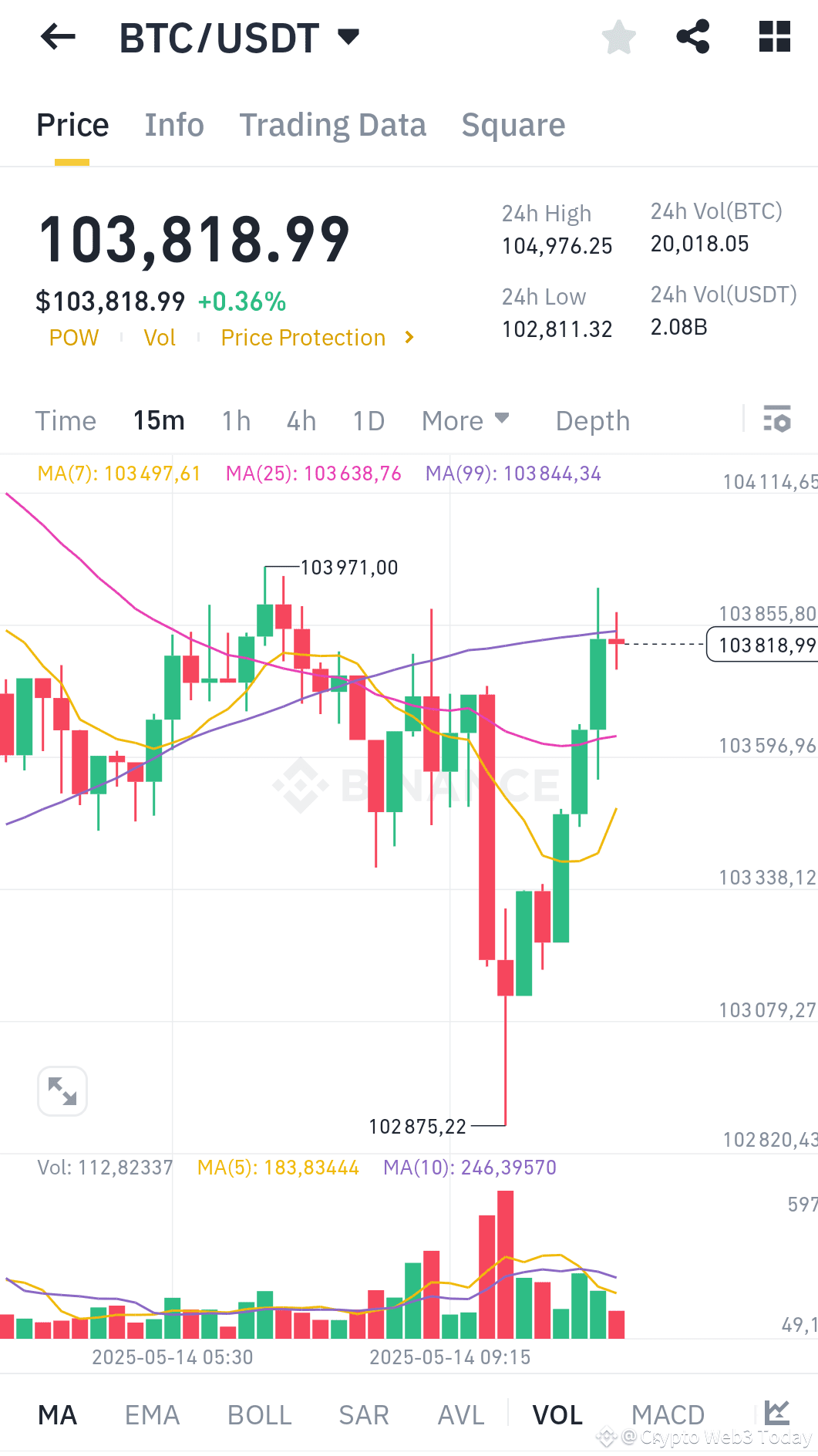Switch volume display to VOL indicator

click(557, 1414)
